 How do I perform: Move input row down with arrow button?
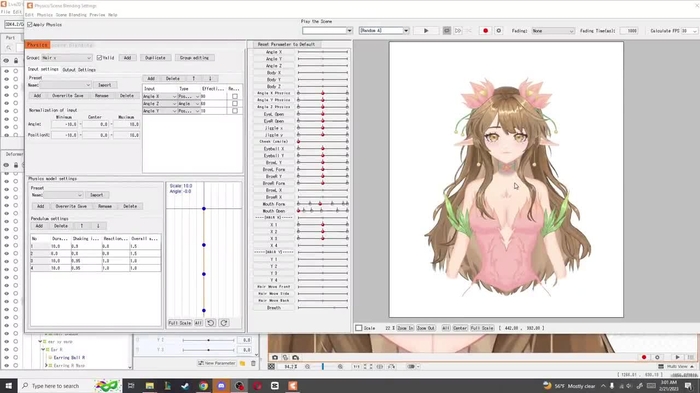coord(210,78)
